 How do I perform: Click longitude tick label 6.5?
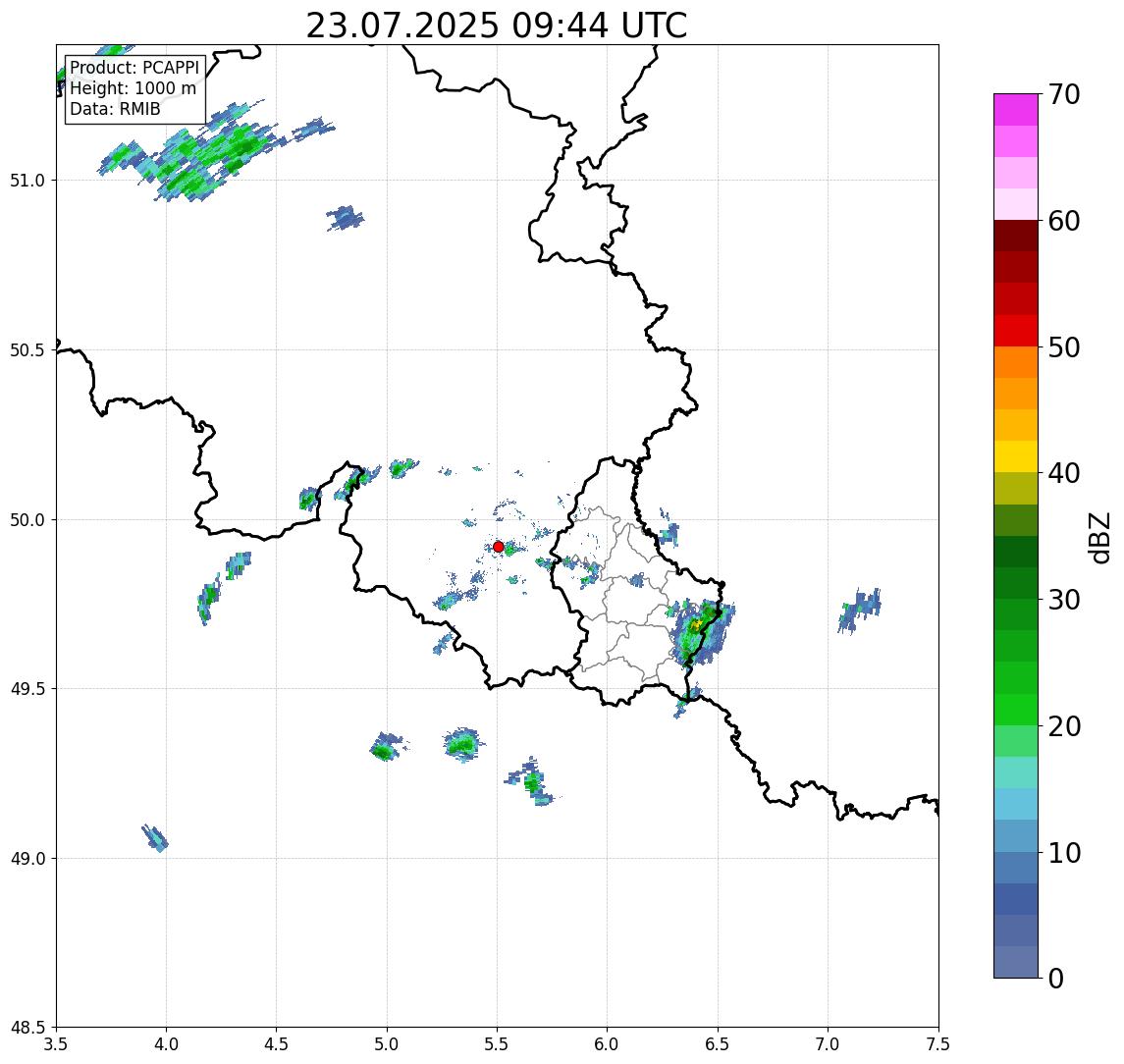point(718,1044)
